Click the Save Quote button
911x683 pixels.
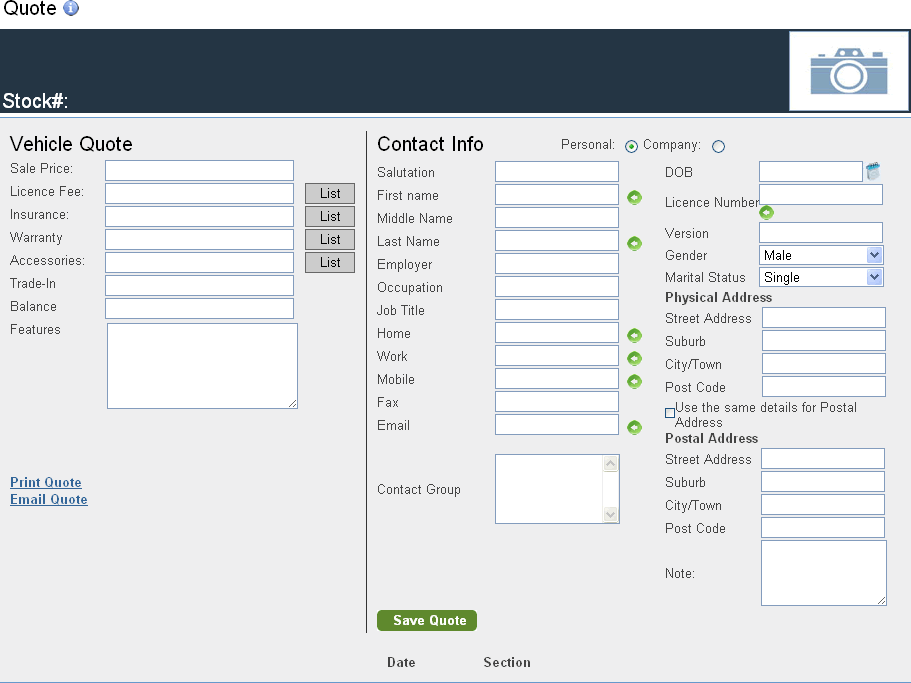point(427,620)
